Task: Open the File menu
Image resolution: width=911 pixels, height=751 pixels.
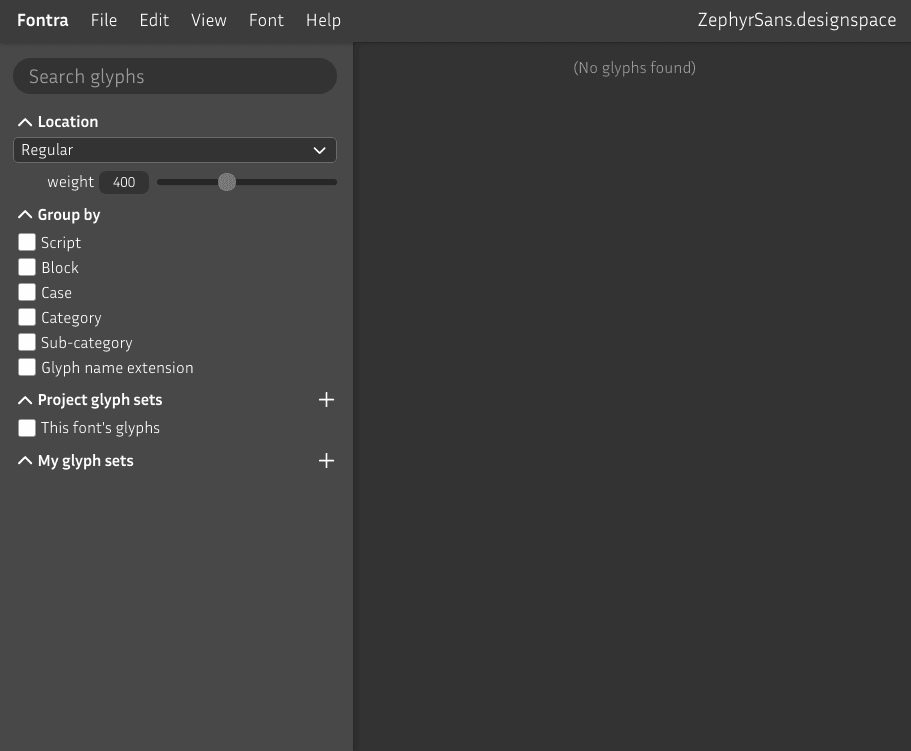Action: click(103, 20)
